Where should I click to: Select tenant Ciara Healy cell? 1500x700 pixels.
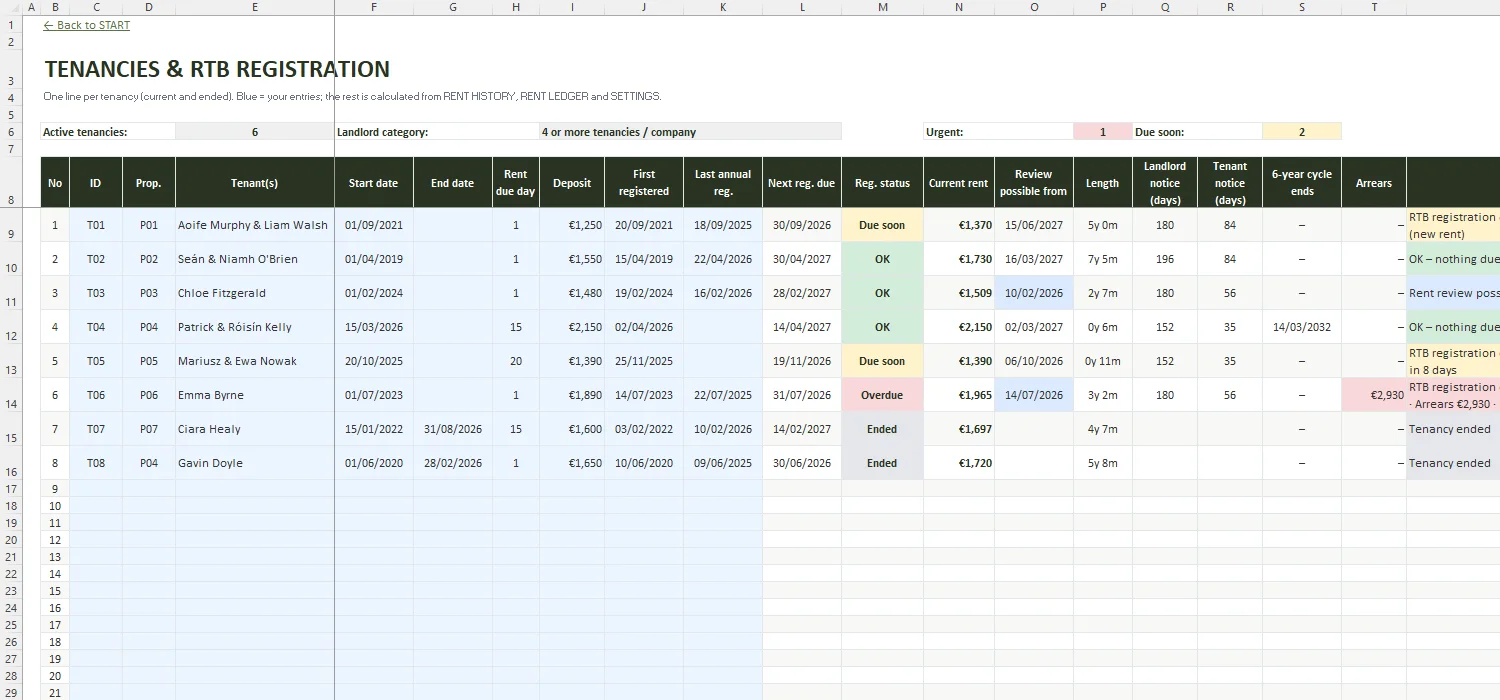255,429
